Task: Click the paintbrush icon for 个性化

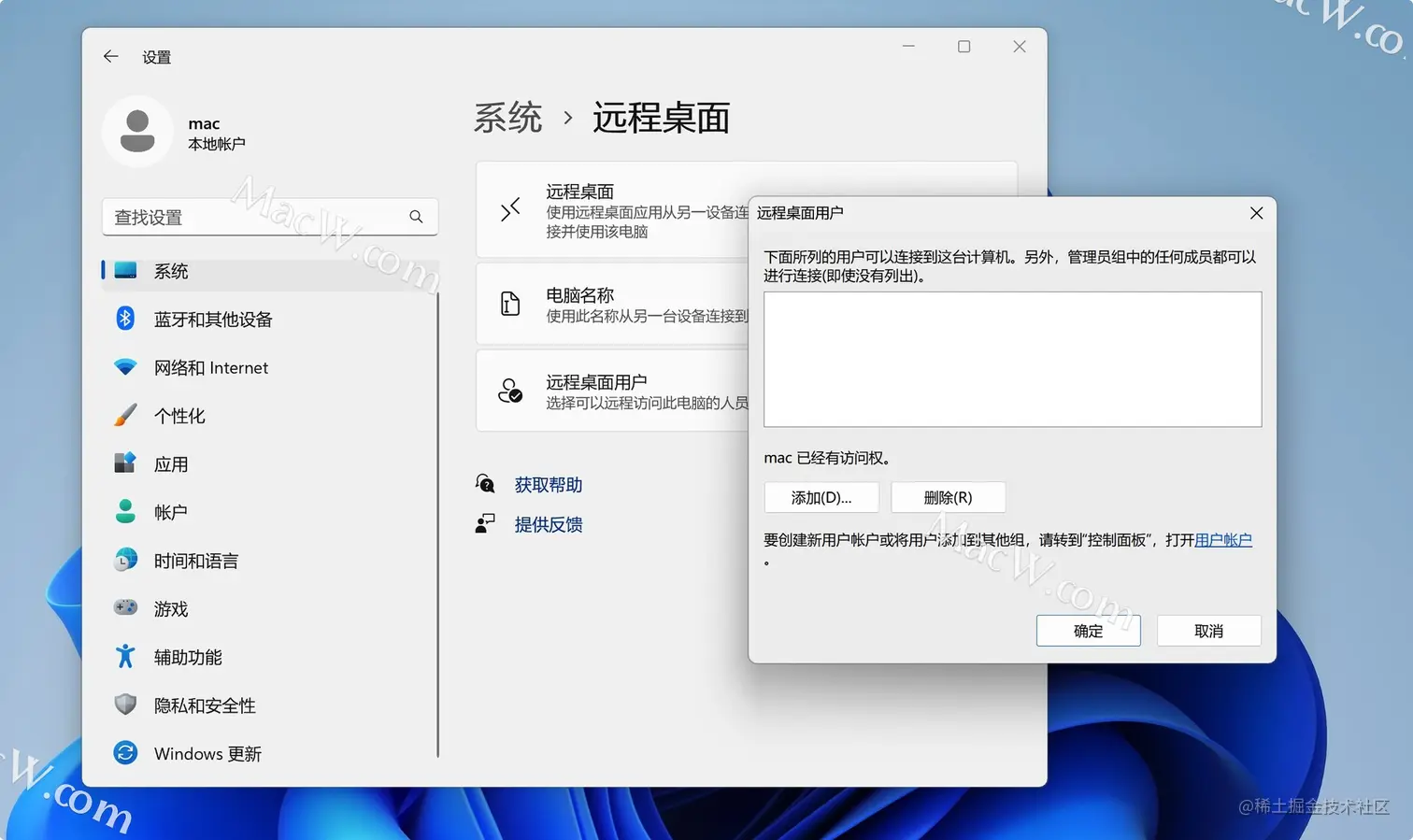Action: pyautogui.click(x=125, y=415)
